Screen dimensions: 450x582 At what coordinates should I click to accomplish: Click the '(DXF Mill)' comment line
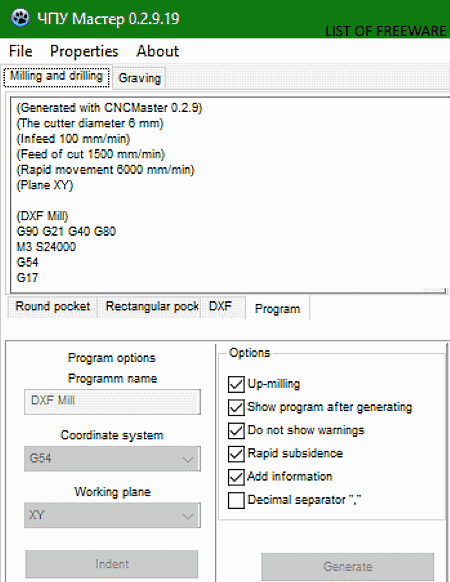(42, 216)
